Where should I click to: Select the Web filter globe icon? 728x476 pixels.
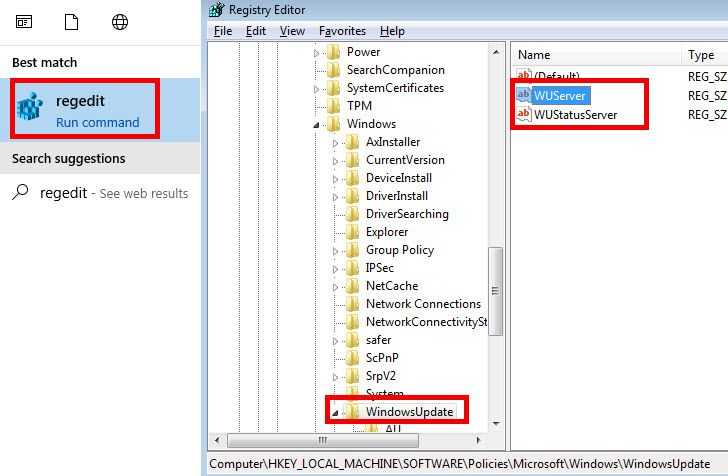(x=120, y=22)
